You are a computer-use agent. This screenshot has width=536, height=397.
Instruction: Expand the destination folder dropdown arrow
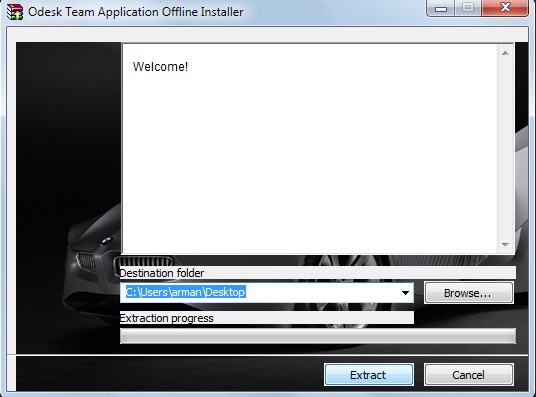405,293
